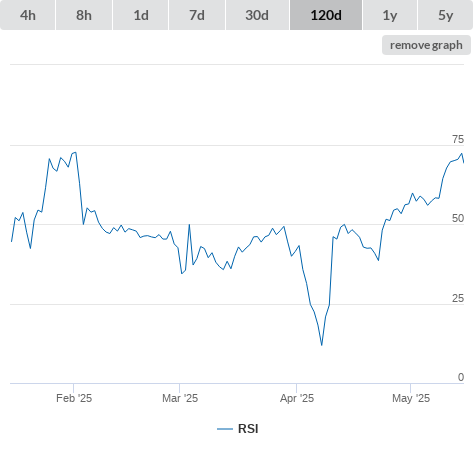The width and height of the screenshot is (474, 455).
Task: Select the 4h time range tab
Action: [x=28, y=15]
